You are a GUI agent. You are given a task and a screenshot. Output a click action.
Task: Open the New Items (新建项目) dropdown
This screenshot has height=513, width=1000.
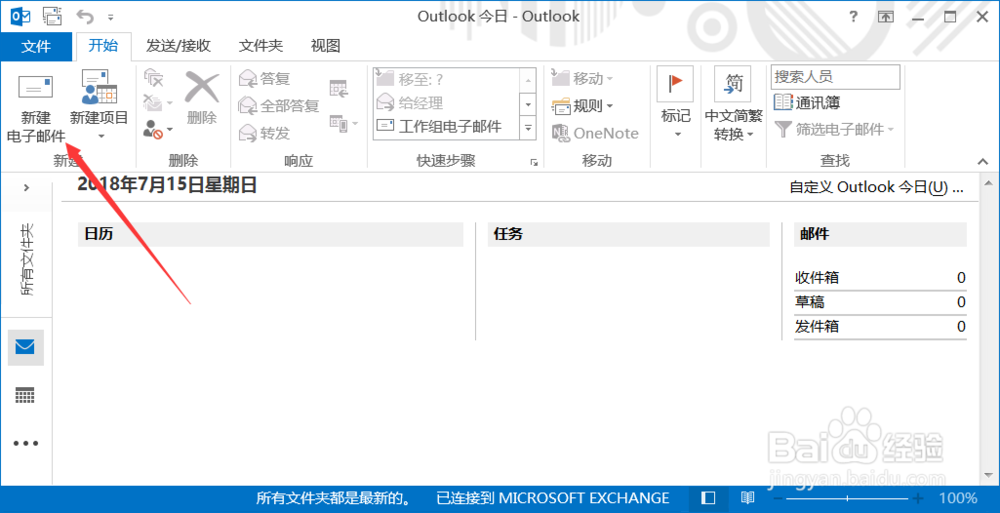(x=99, y=107)
